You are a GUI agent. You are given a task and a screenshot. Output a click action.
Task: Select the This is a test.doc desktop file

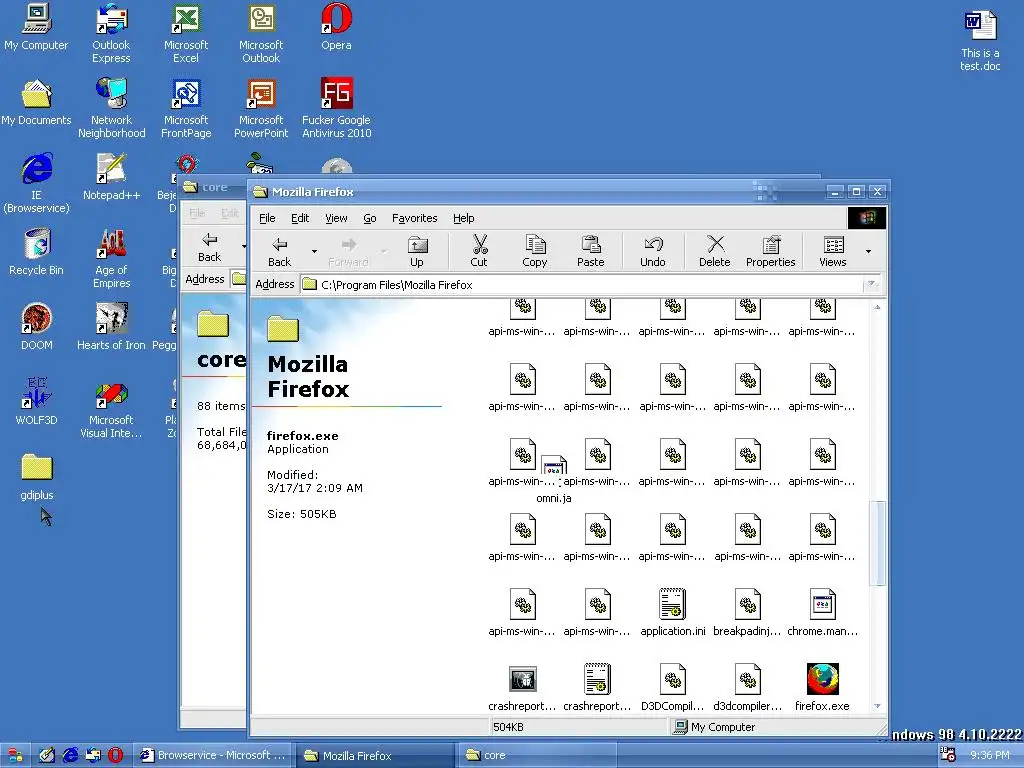click(980, 40)
